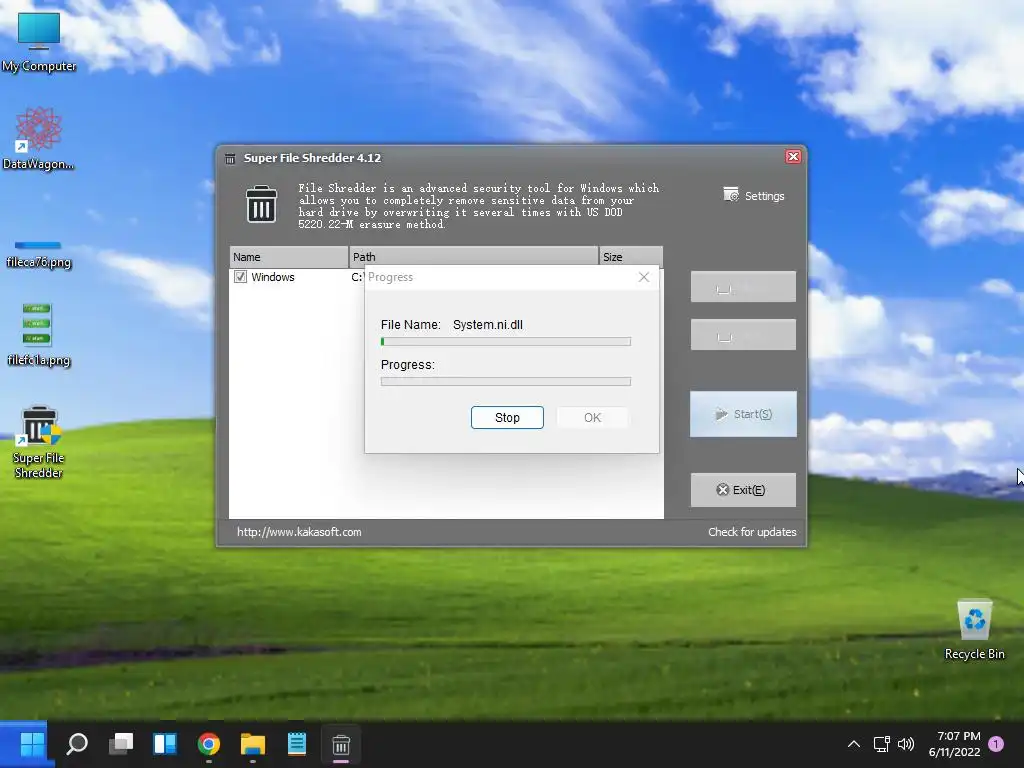
Task: Uncheck the Windows item checkbox
Action: pyautogui.click(x=240, y=277)
